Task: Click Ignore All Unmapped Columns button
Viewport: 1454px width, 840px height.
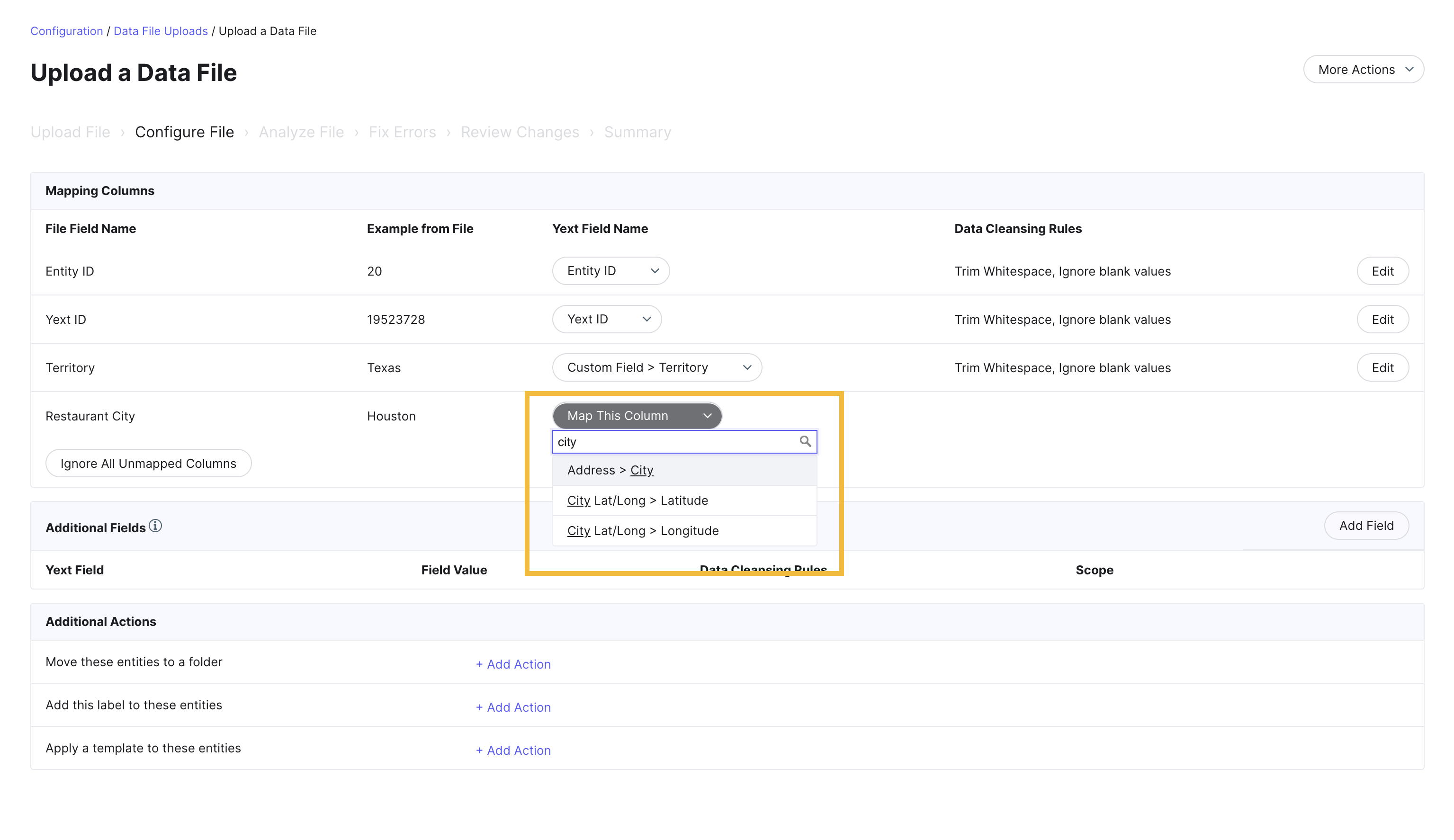Action: pyautogui.click(x=148, y=463)
